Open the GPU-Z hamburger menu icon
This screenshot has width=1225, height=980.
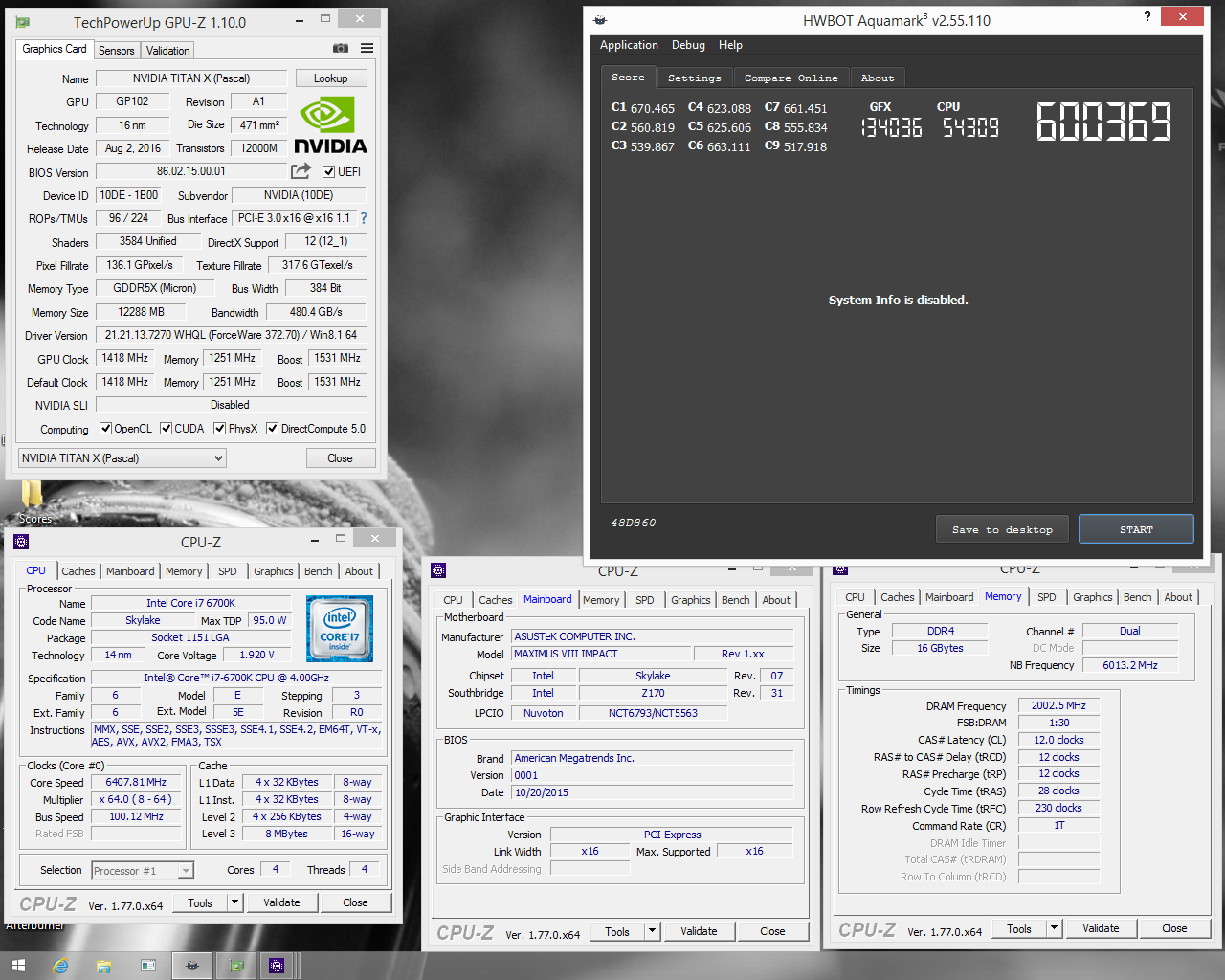[367, 48]
